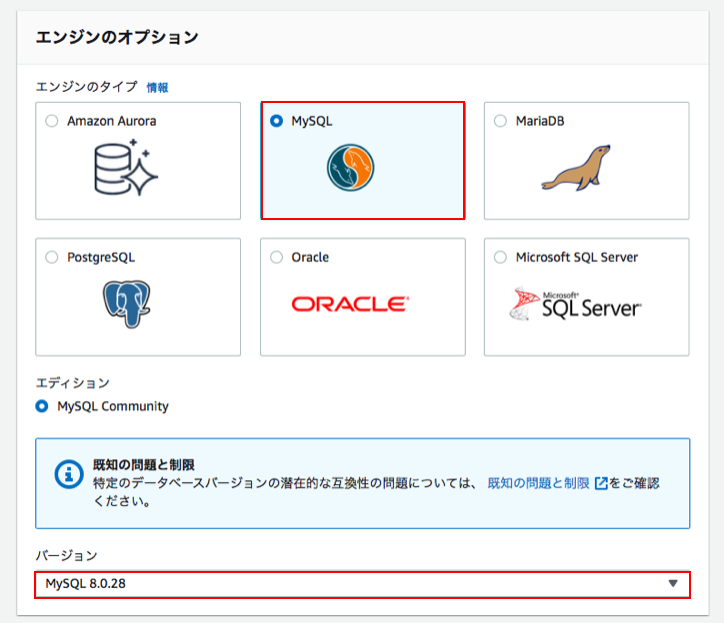Click the MySQL Community label text
724x623 pixels.
point(113,406)
